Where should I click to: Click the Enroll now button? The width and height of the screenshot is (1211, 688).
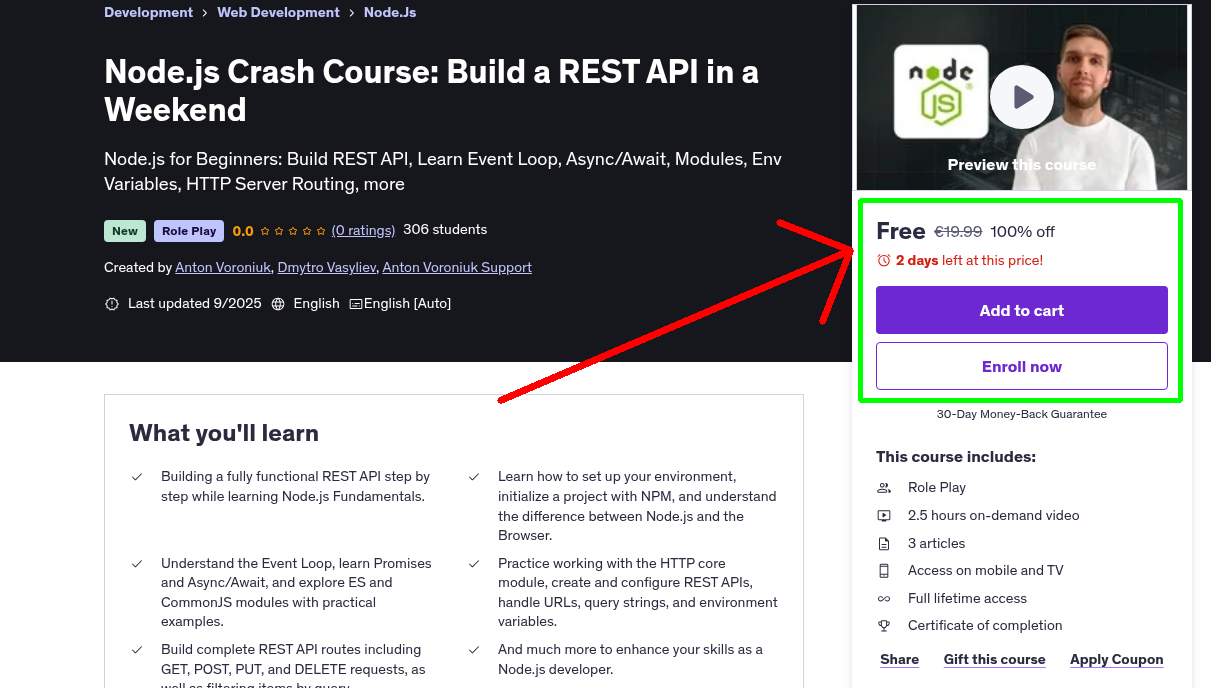(x=1021, y=366)
